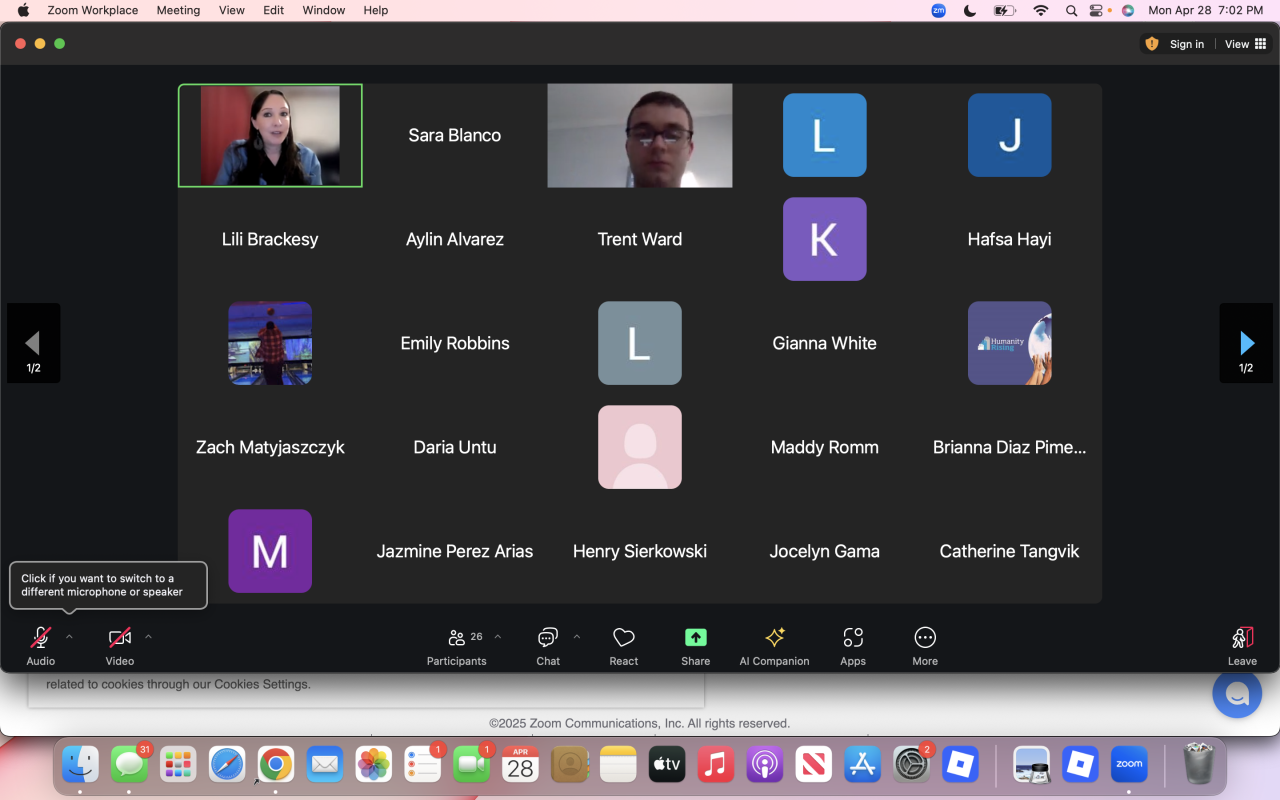Click Gianna White's name tile
1280x800 pixels.
coord(825,343)
